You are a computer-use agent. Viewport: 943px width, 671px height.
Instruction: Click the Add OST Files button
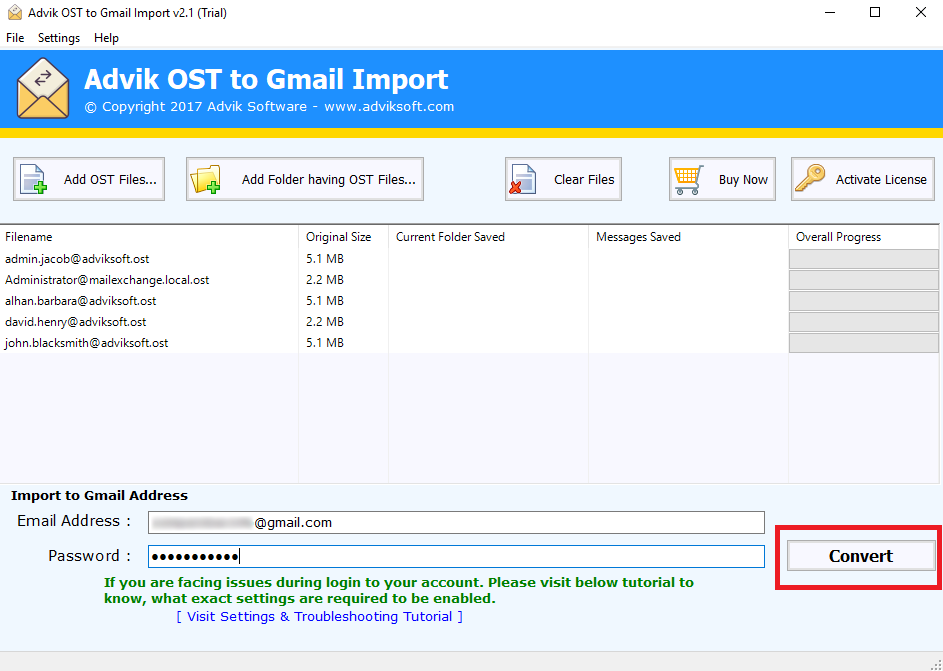[89, 179]
